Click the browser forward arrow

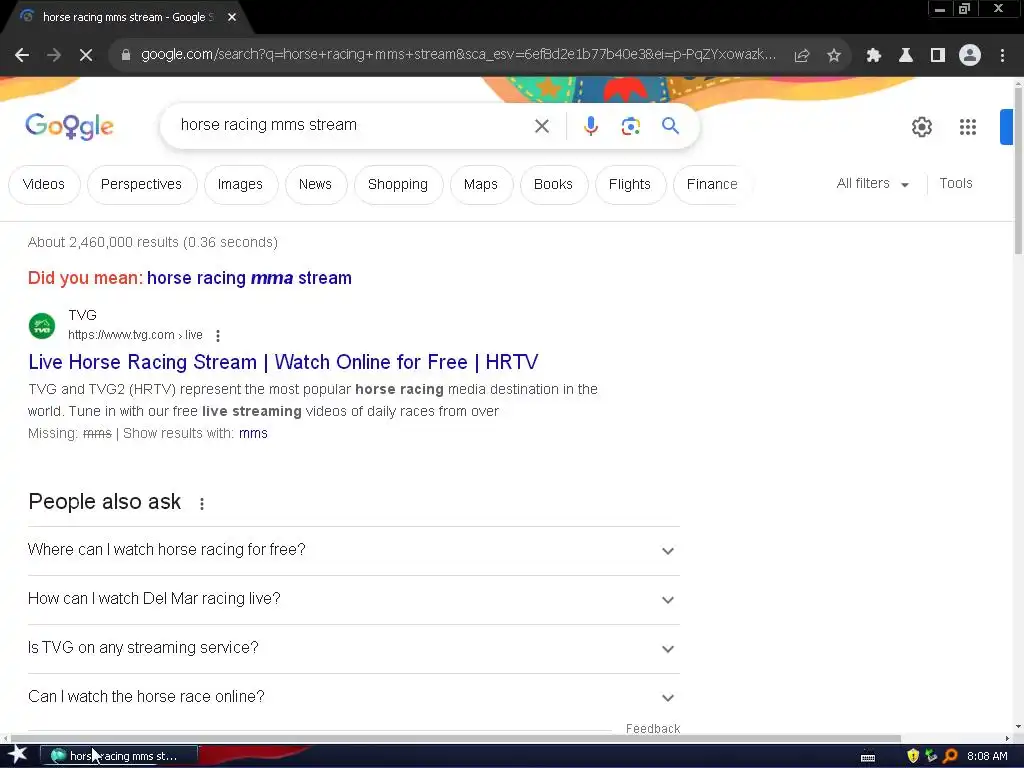tap(54, 56)
